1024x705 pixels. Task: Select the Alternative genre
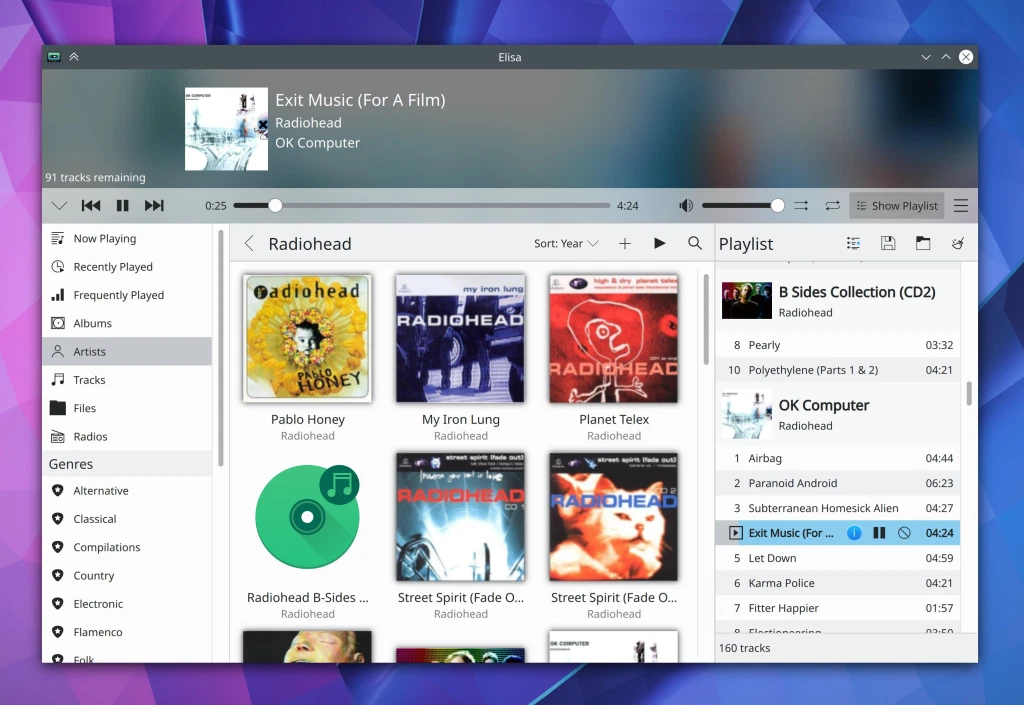click(x=127, y=491)
